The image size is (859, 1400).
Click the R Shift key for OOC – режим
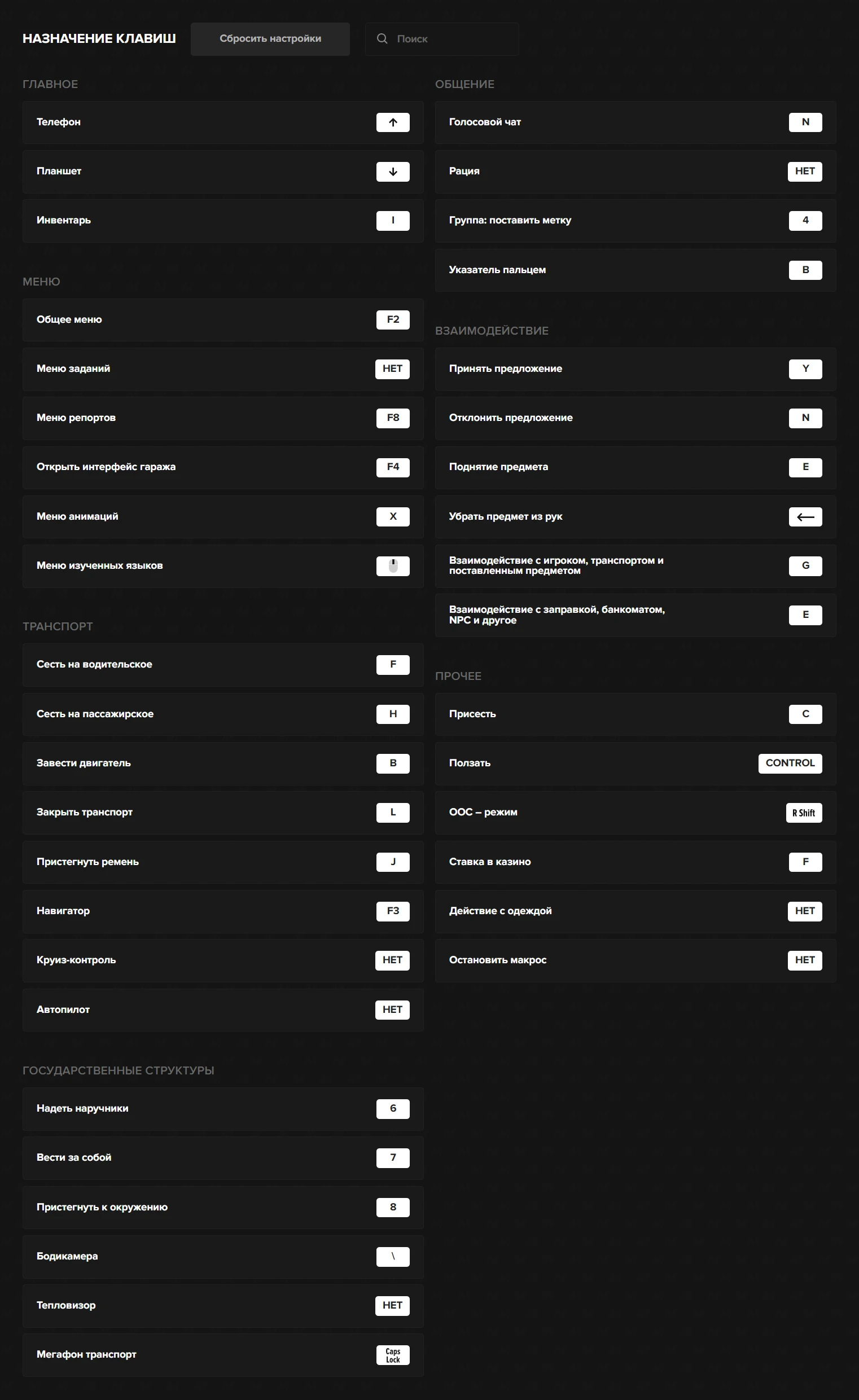(x=803, y=813)
